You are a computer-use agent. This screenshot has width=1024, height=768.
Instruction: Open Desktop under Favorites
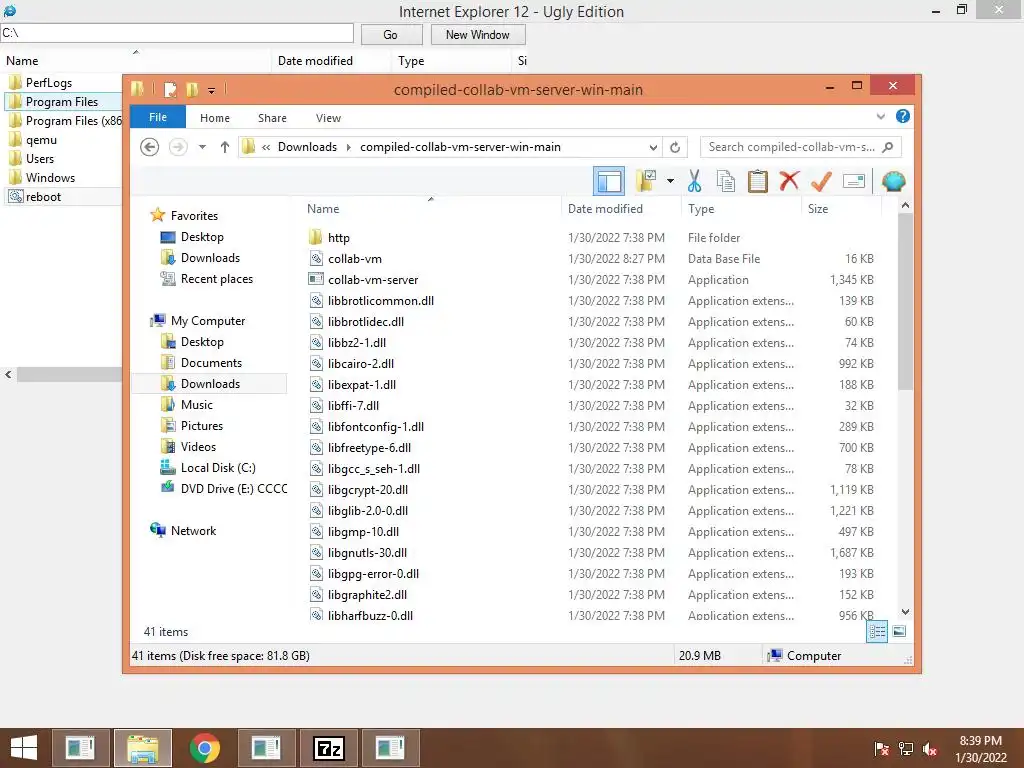[202, 236]
